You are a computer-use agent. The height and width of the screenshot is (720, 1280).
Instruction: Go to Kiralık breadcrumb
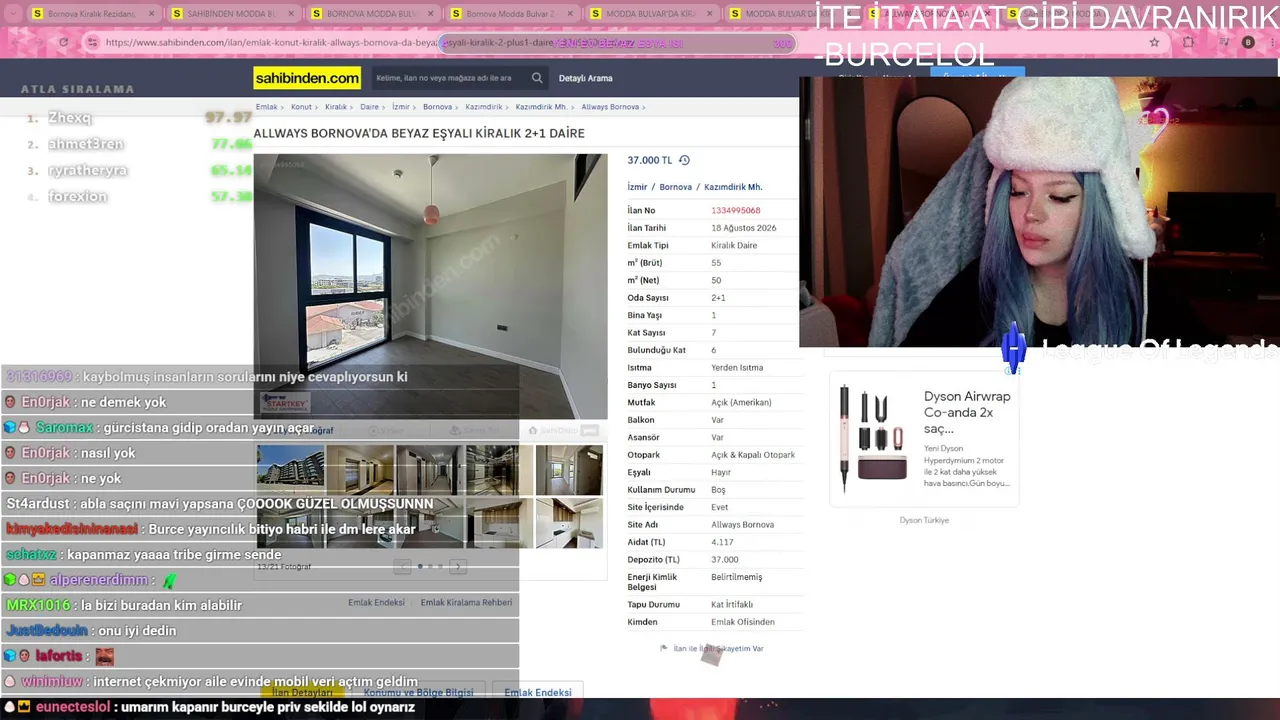pyautogui.click(x=335, y=107)
